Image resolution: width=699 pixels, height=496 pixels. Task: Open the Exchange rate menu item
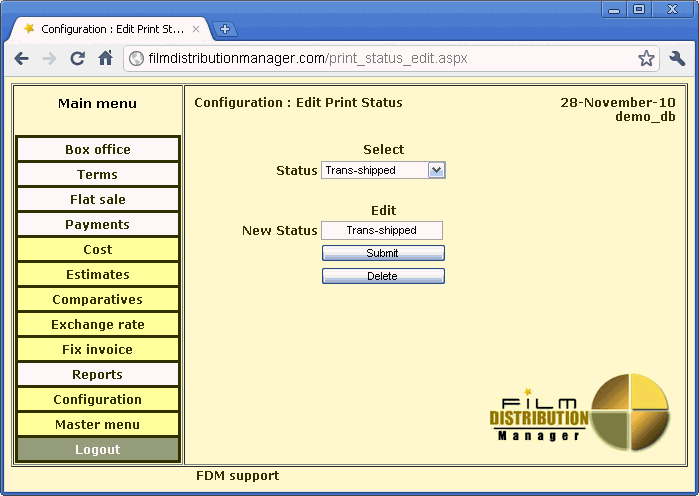point(98,325)
